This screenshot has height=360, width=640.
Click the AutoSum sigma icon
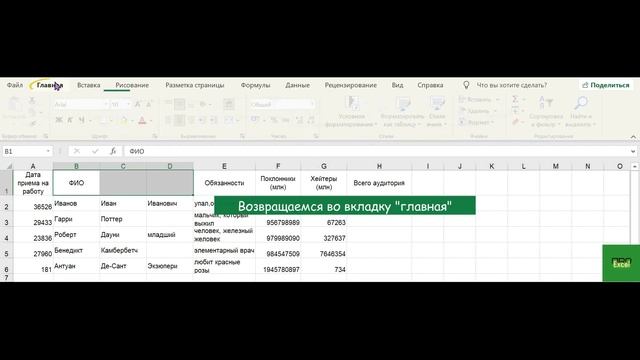pos(516,99)
